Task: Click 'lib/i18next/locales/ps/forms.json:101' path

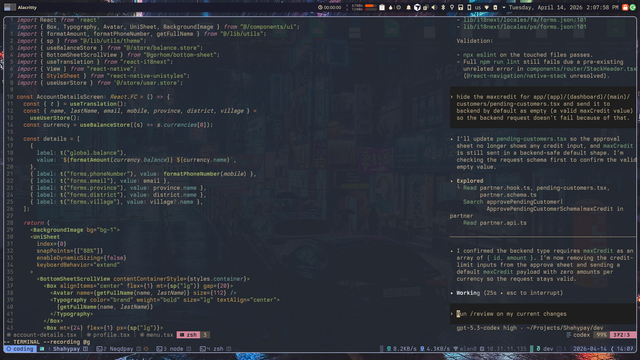Action: click(524, 27)
